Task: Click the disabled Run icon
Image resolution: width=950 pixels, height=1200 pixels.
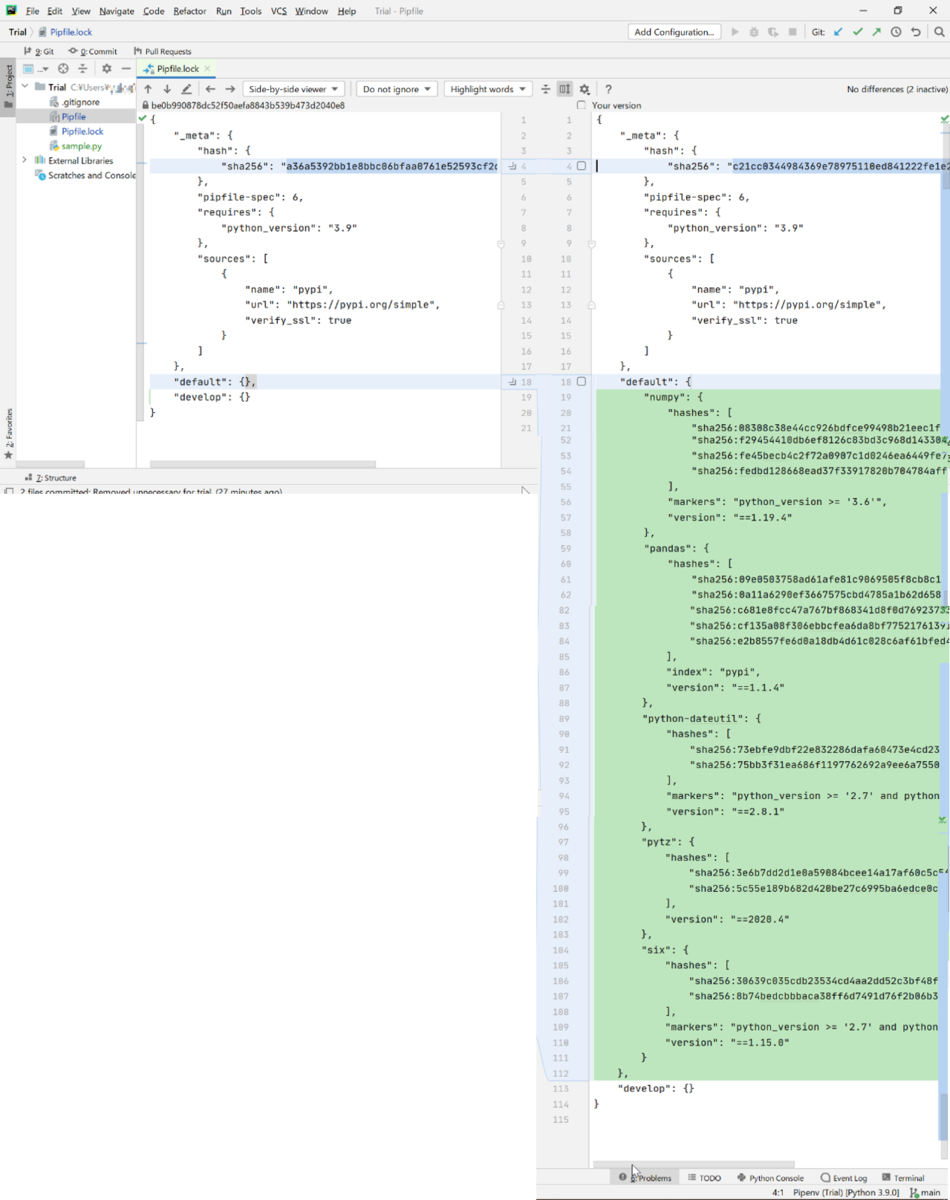Action: [x=735, y=32]
